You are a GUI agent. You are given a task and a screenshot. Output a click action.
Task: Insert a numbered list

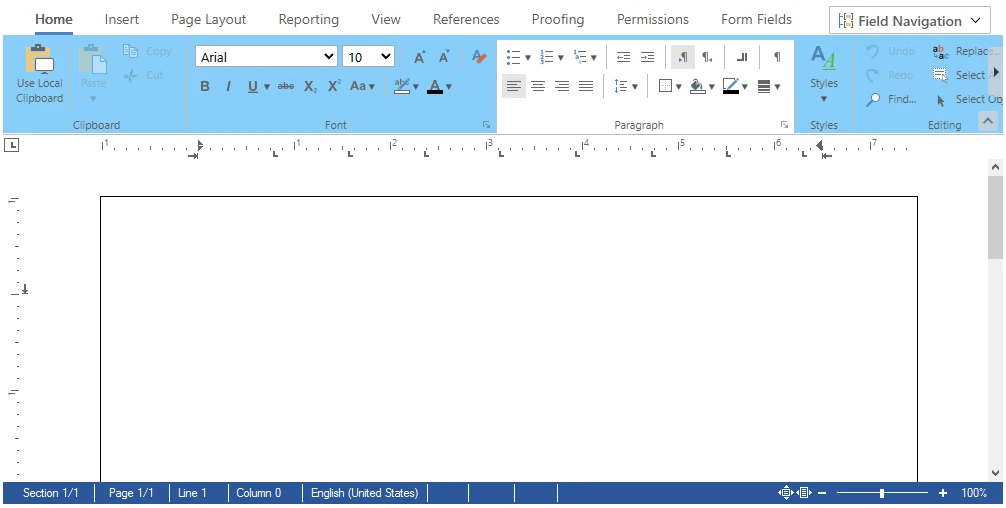coord(547,57)
